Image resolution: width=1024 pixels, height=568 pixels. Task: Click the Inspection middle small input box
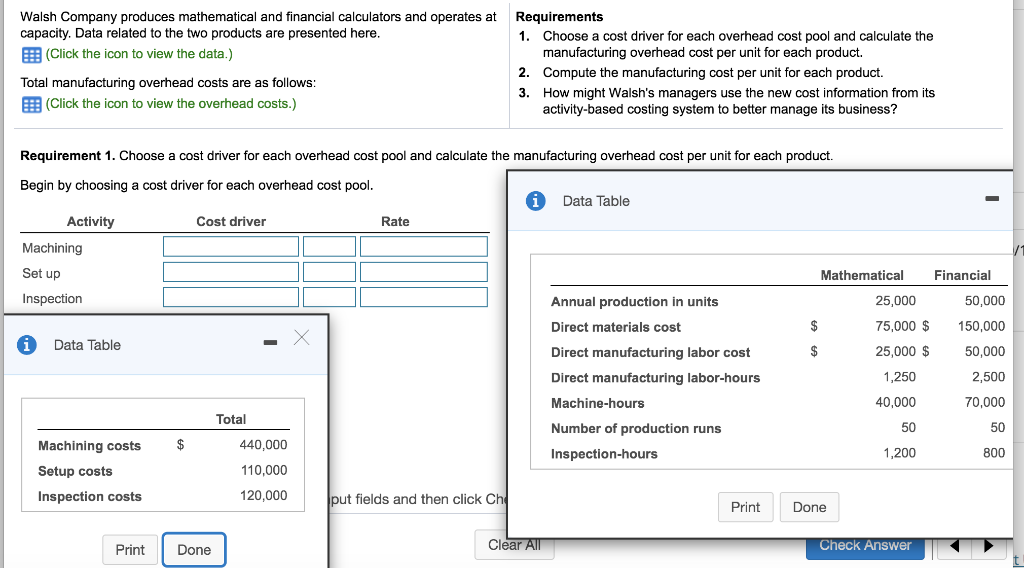tap(329, 297)
